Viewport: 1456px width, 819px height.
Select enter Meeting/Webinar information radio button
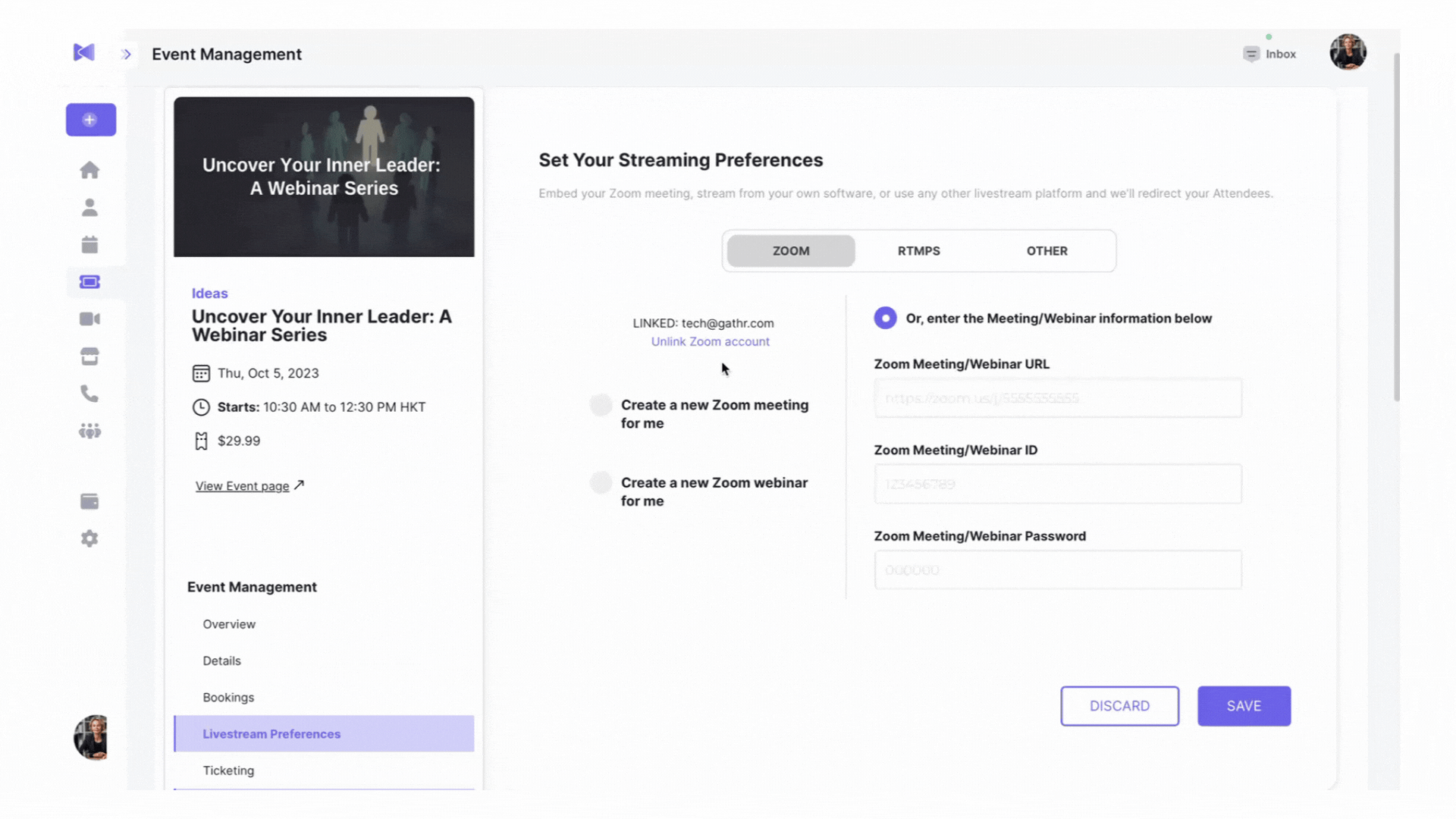(x=885, y=318)
